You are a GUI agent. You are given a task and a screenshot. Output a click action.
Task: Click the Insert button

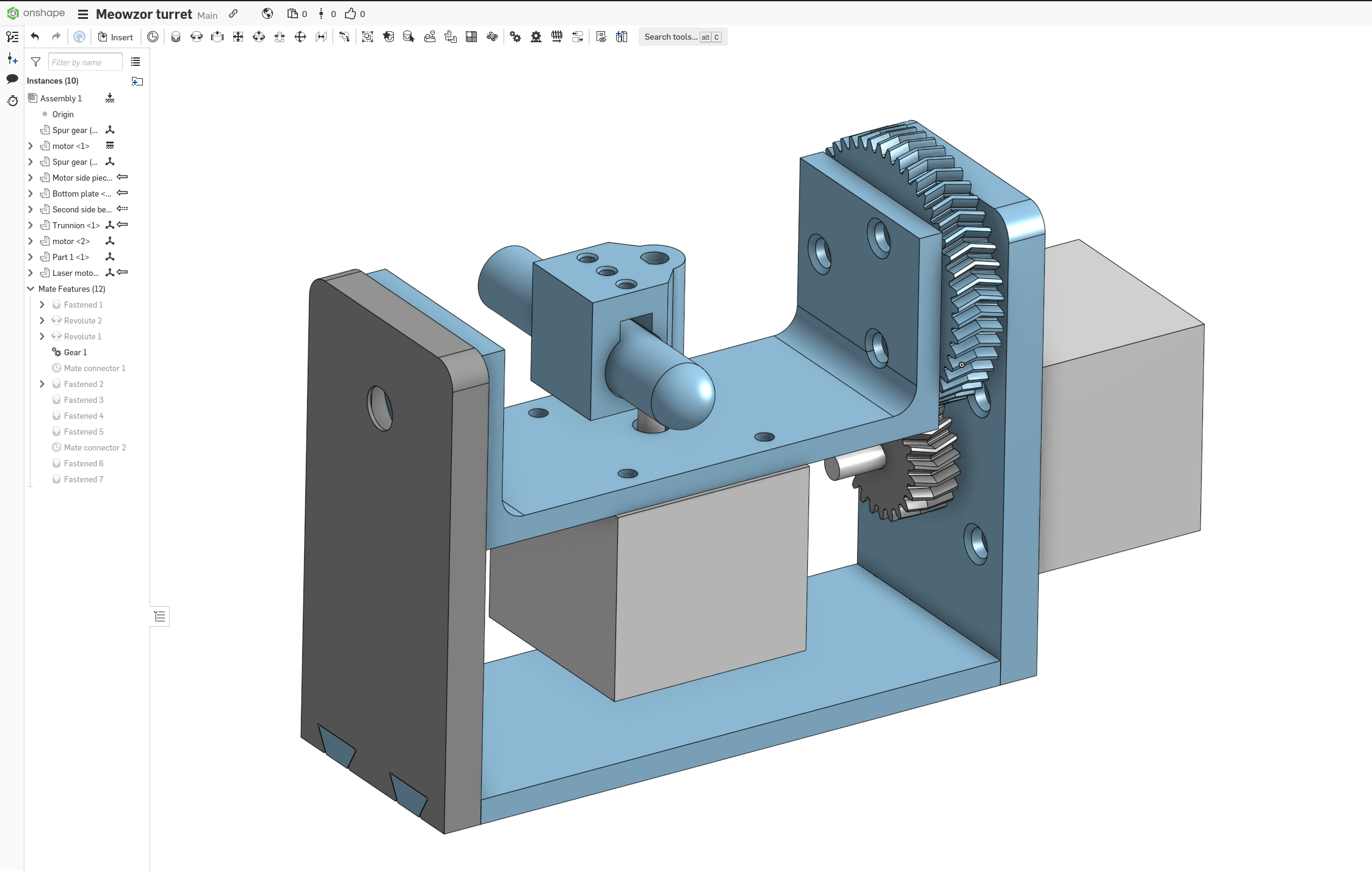[115, 37]
